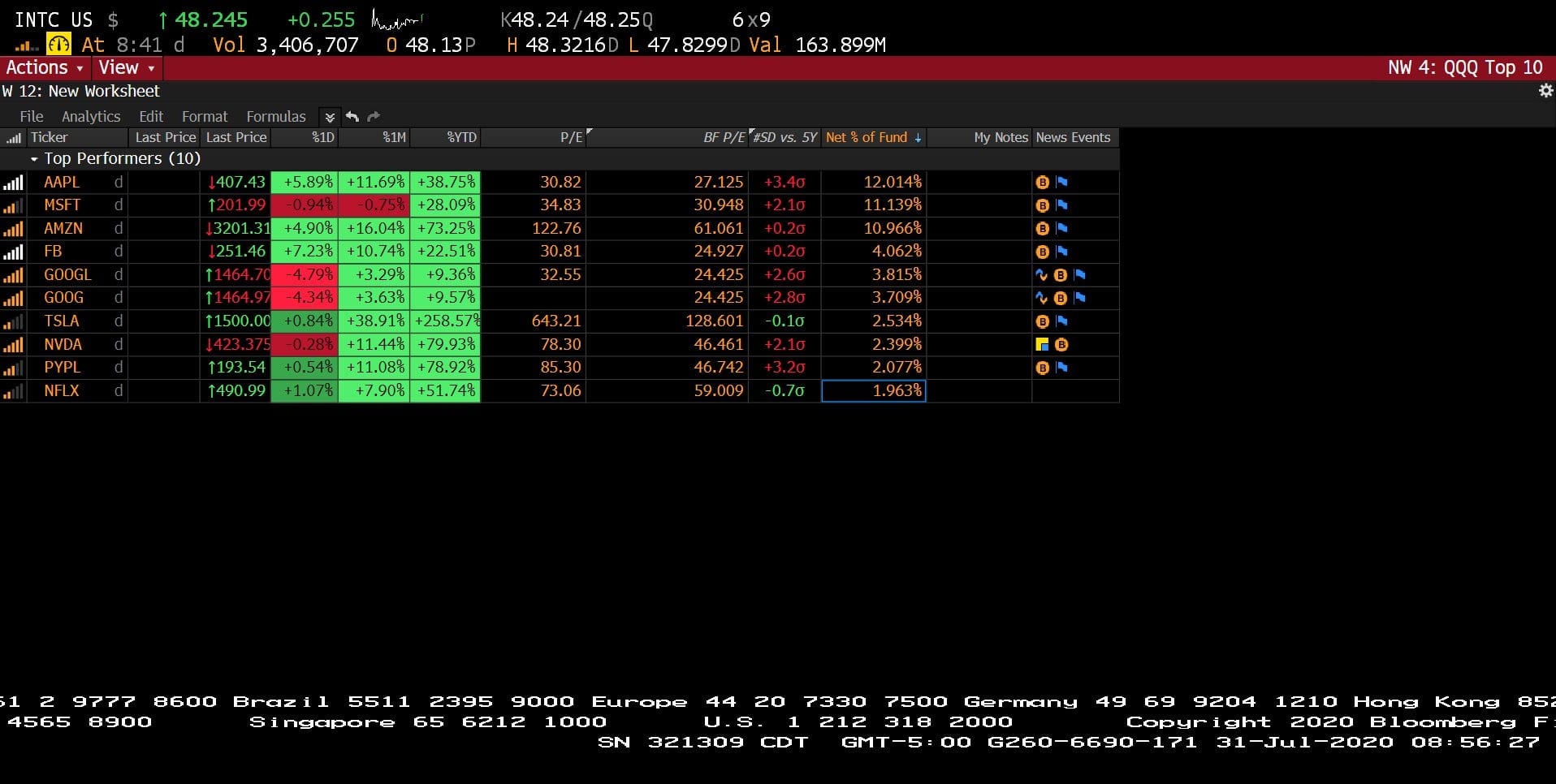Open the P/E column dropdown marker
Viewport: 1556px width, 784px height.
[590, 132]
